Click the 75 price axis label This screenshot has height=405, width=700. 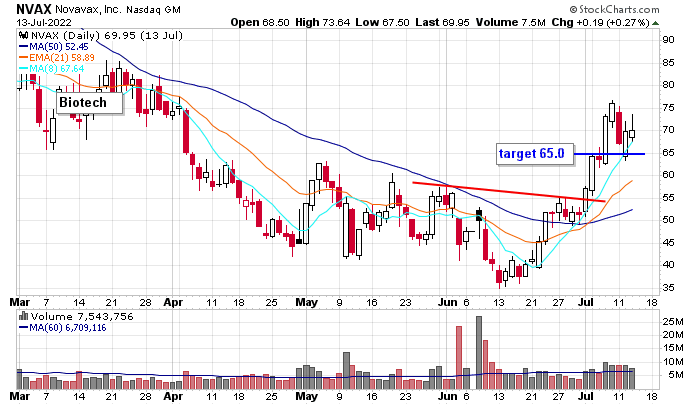tap(668, 108)
